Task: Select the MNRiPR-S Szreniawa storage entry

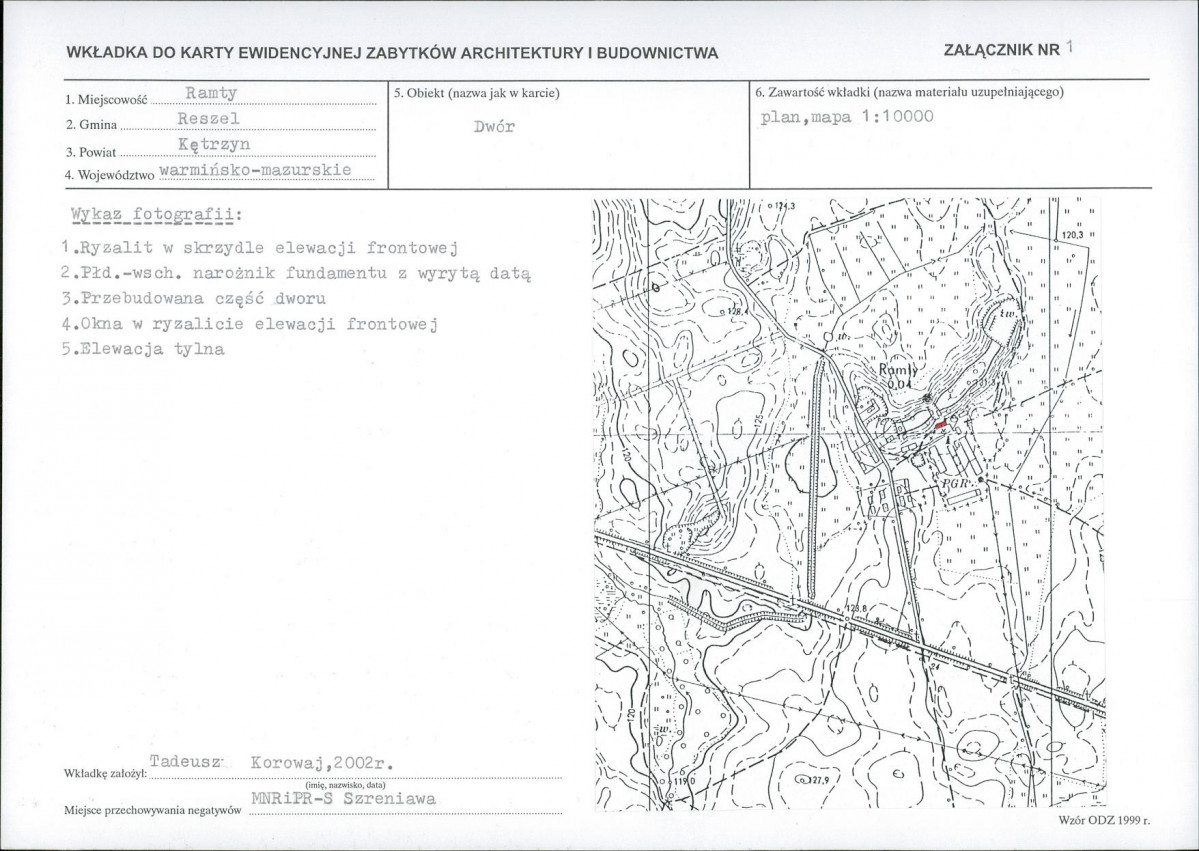Action: click(343, 799)
